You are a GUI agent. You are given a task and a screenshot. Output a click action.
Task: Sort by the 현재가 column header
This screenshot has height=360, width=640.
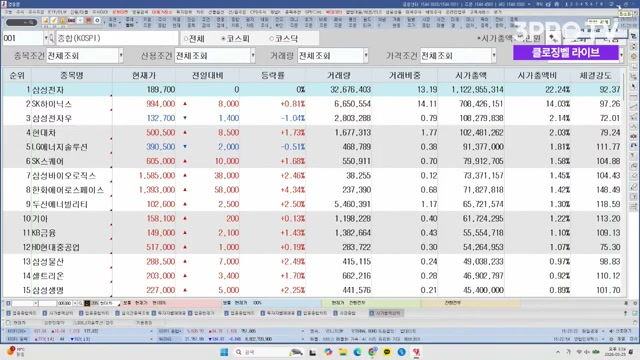coord(144,76)
